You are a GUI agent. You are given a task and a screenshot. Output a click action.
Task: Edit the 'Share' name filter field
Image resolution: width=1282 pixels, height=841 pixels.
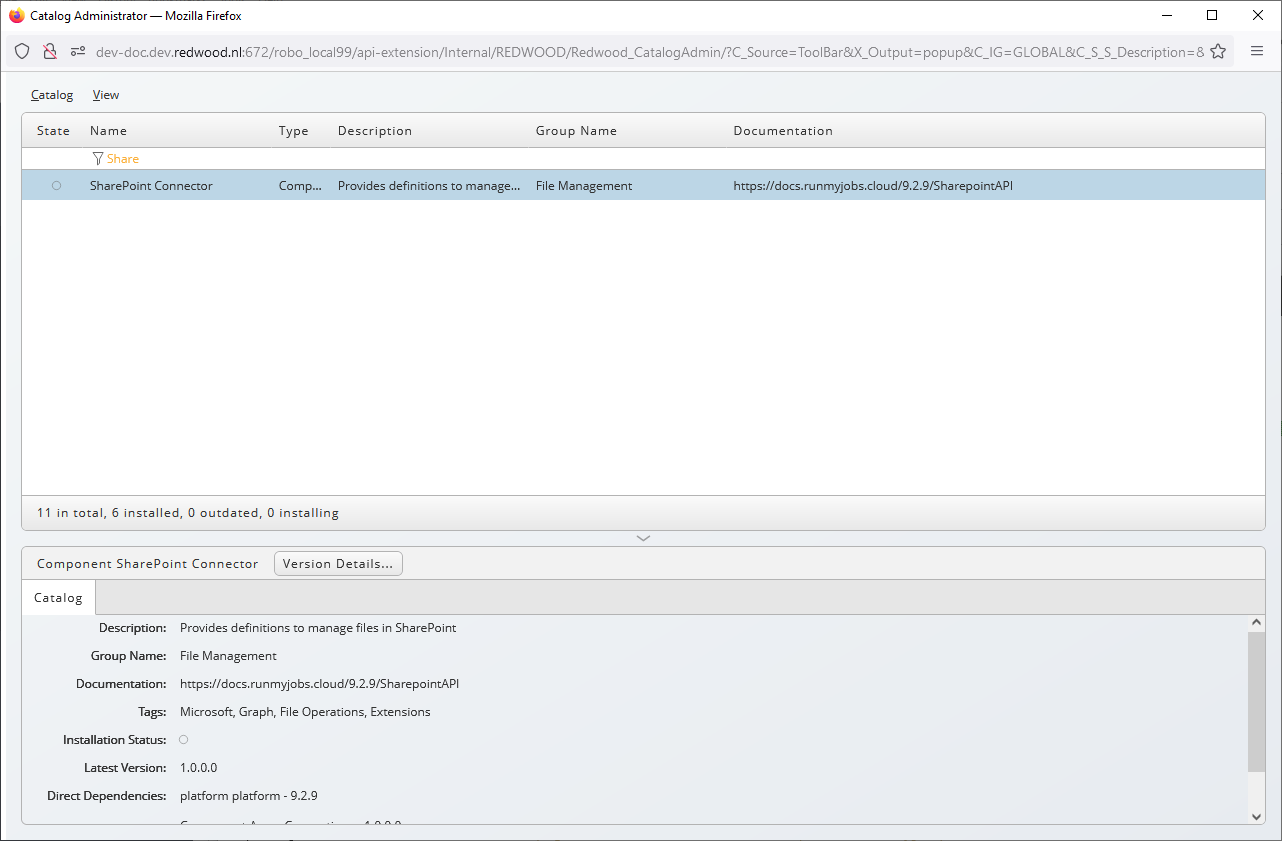(123, 159)
